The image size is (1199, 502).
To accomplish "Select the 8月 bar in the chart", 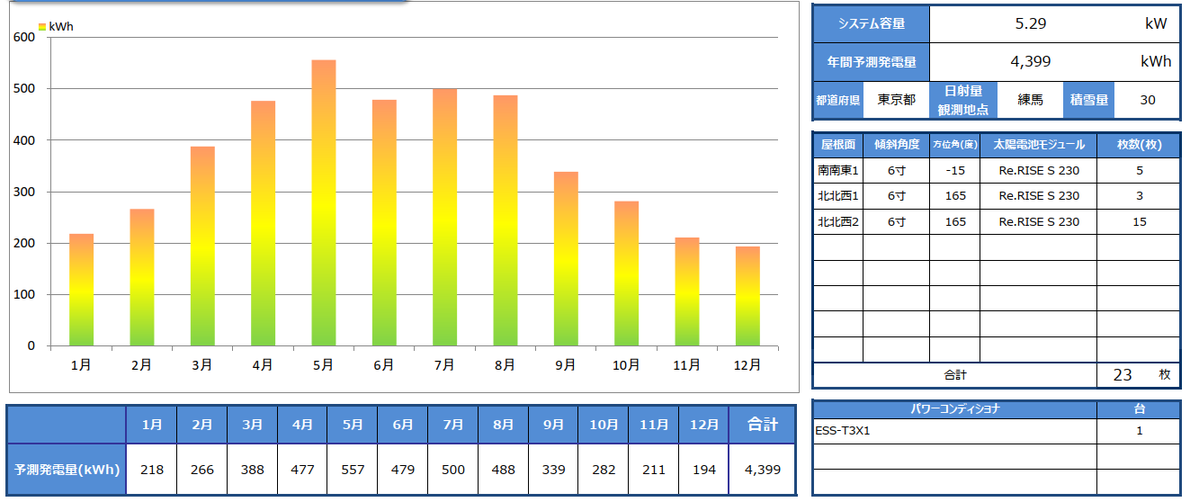I will click(505, 220).
